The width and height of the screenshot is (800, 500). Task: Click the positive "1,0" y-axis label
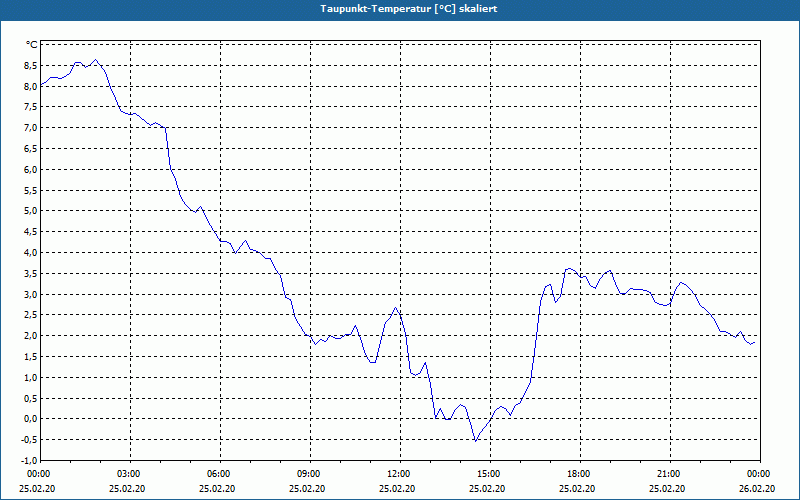pos(30,378)
